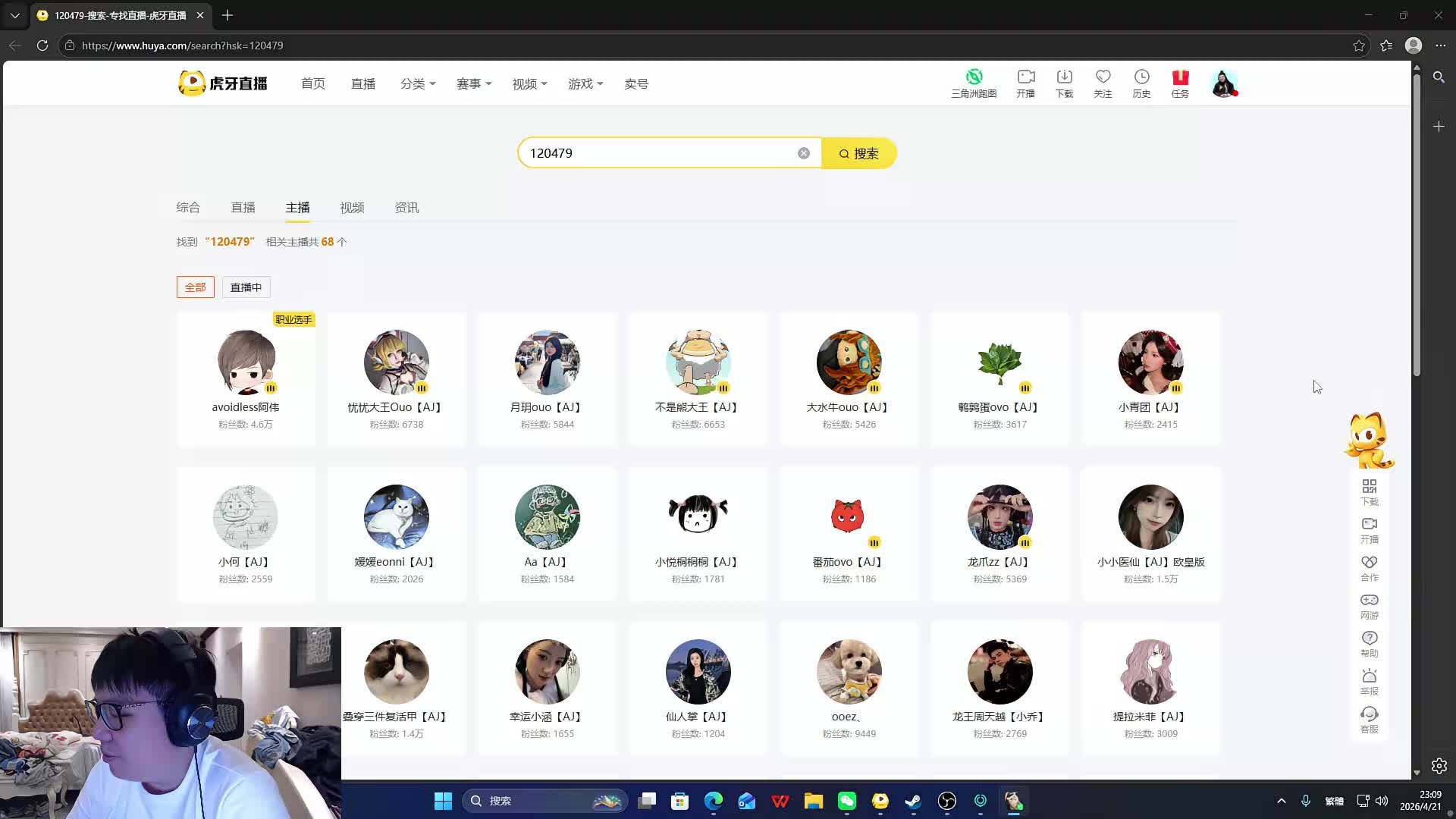The image size is (1456, 819).
Task: Click WeChat icon in Windows taskbar
Action: pos(846,801)
